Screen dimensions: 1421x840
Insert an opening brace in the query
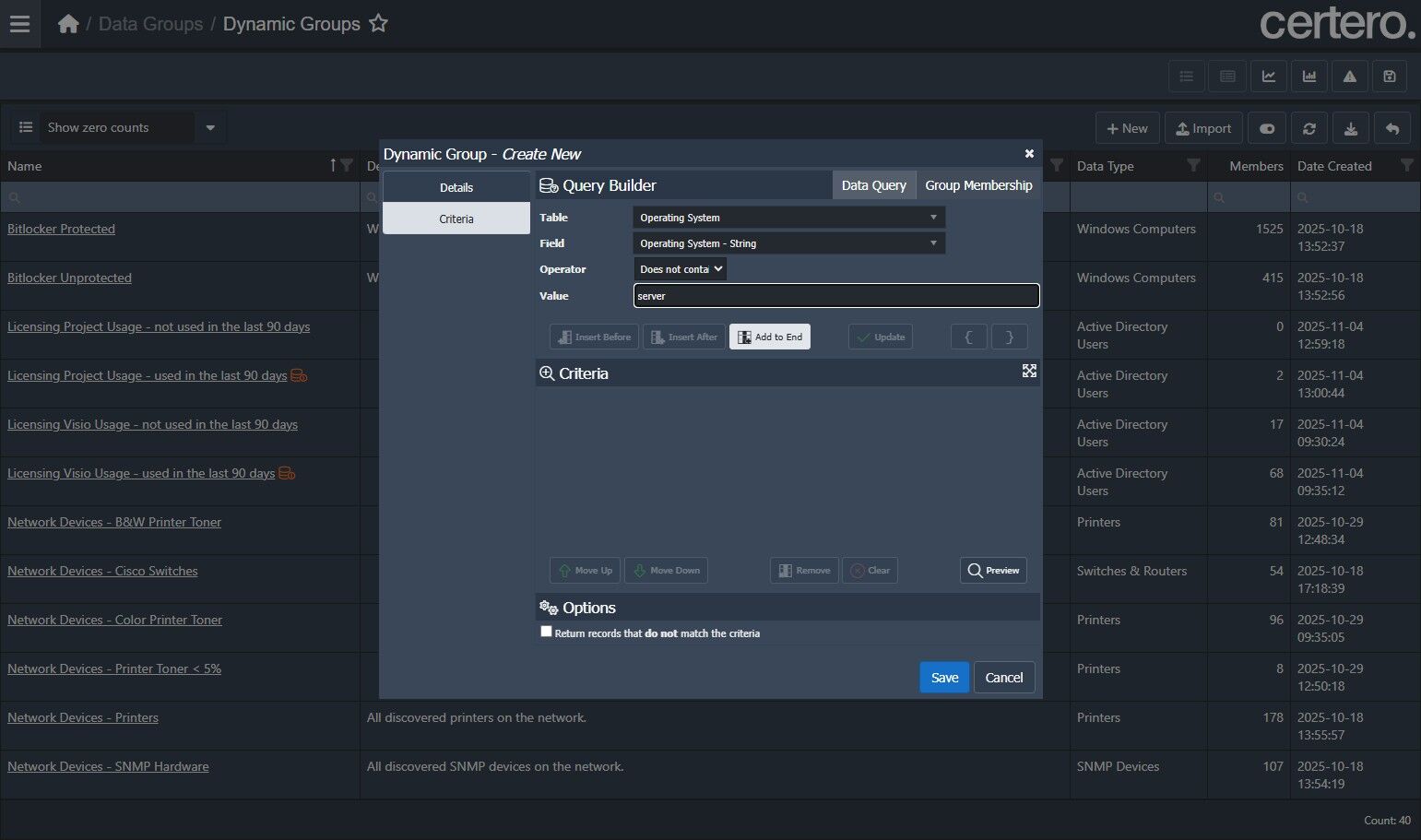coord(969,337)
